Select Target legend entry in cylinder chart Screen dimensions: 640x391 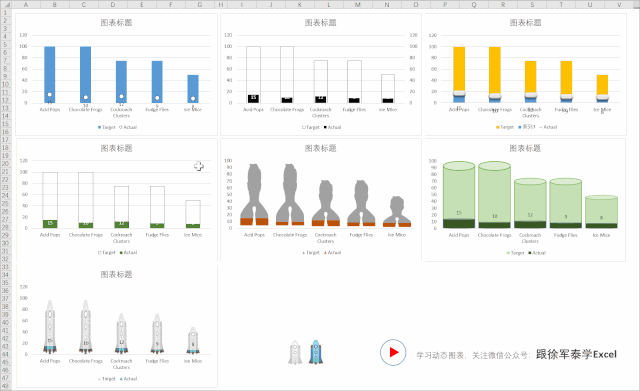point(515,253)
